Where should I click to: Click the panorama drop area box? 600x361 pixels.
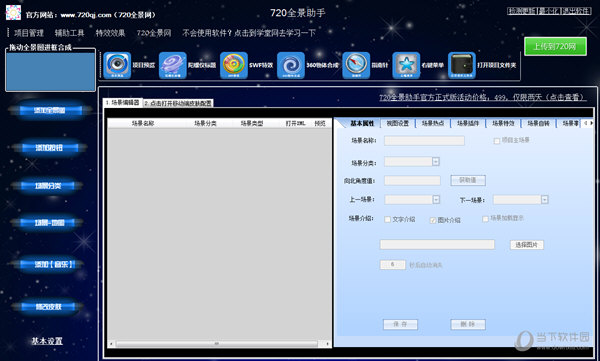pos(51,72)
